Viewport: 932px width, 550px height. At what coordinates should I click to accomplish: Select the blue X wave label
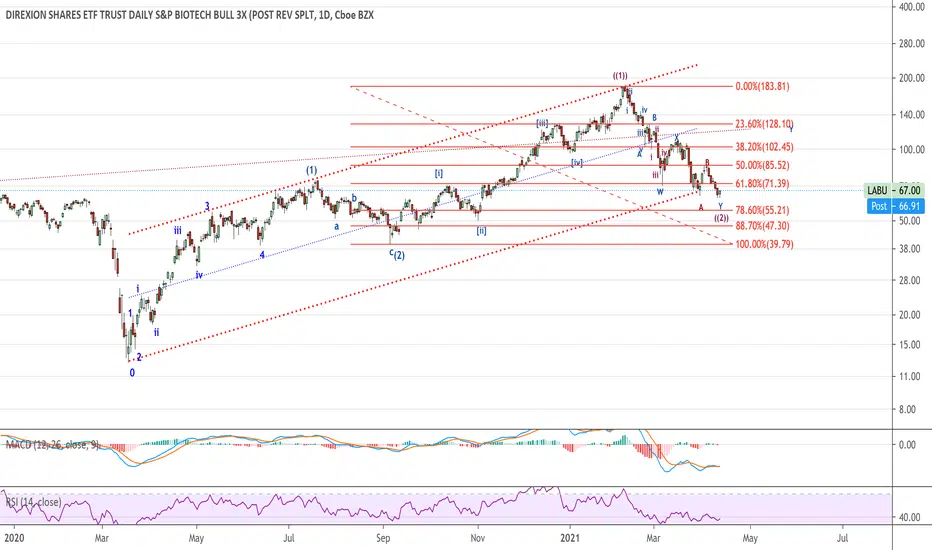click(x=676, y=138)
